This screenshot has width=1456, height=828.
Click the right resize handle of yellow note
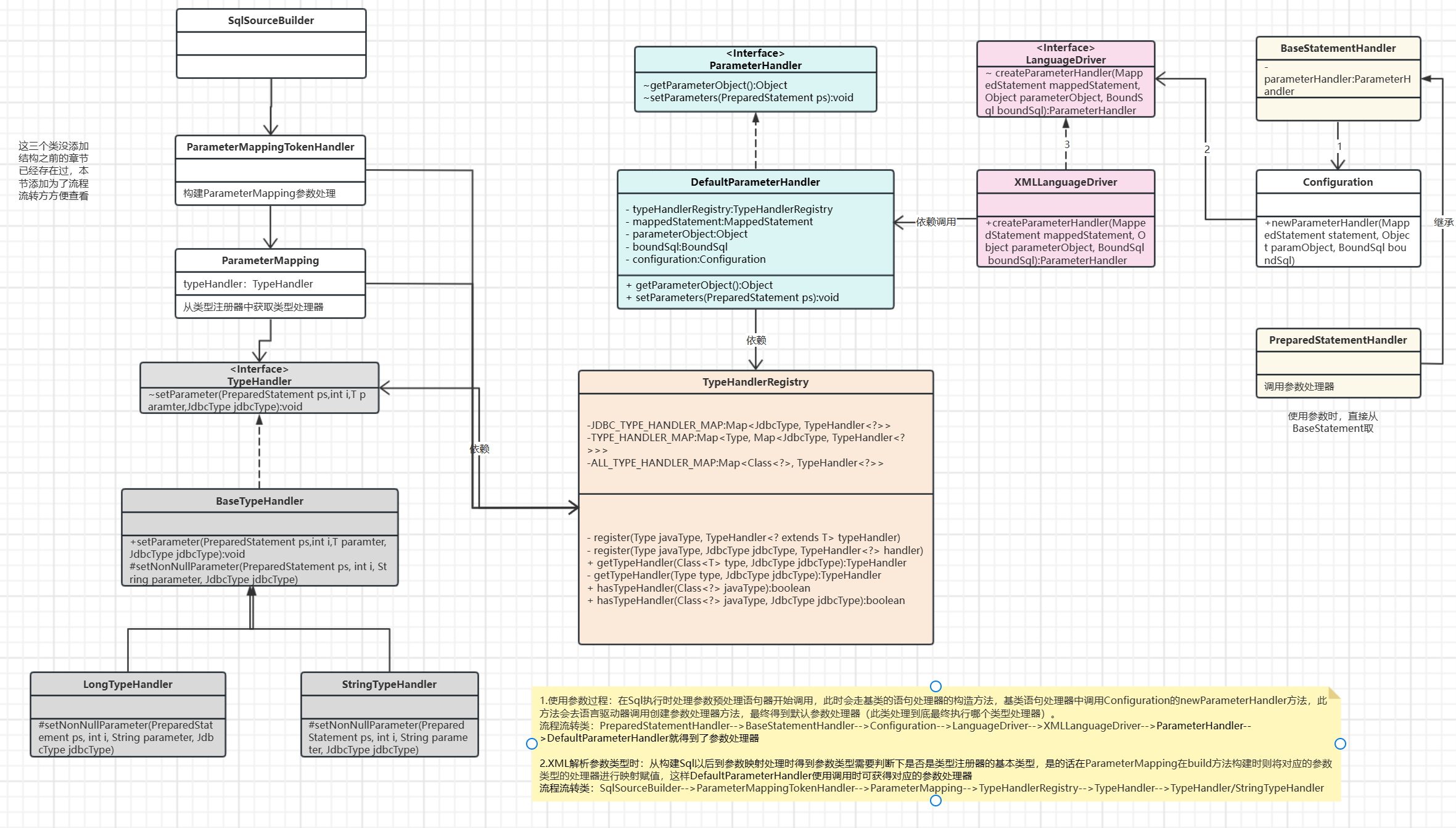click(x=1340, y=743)
